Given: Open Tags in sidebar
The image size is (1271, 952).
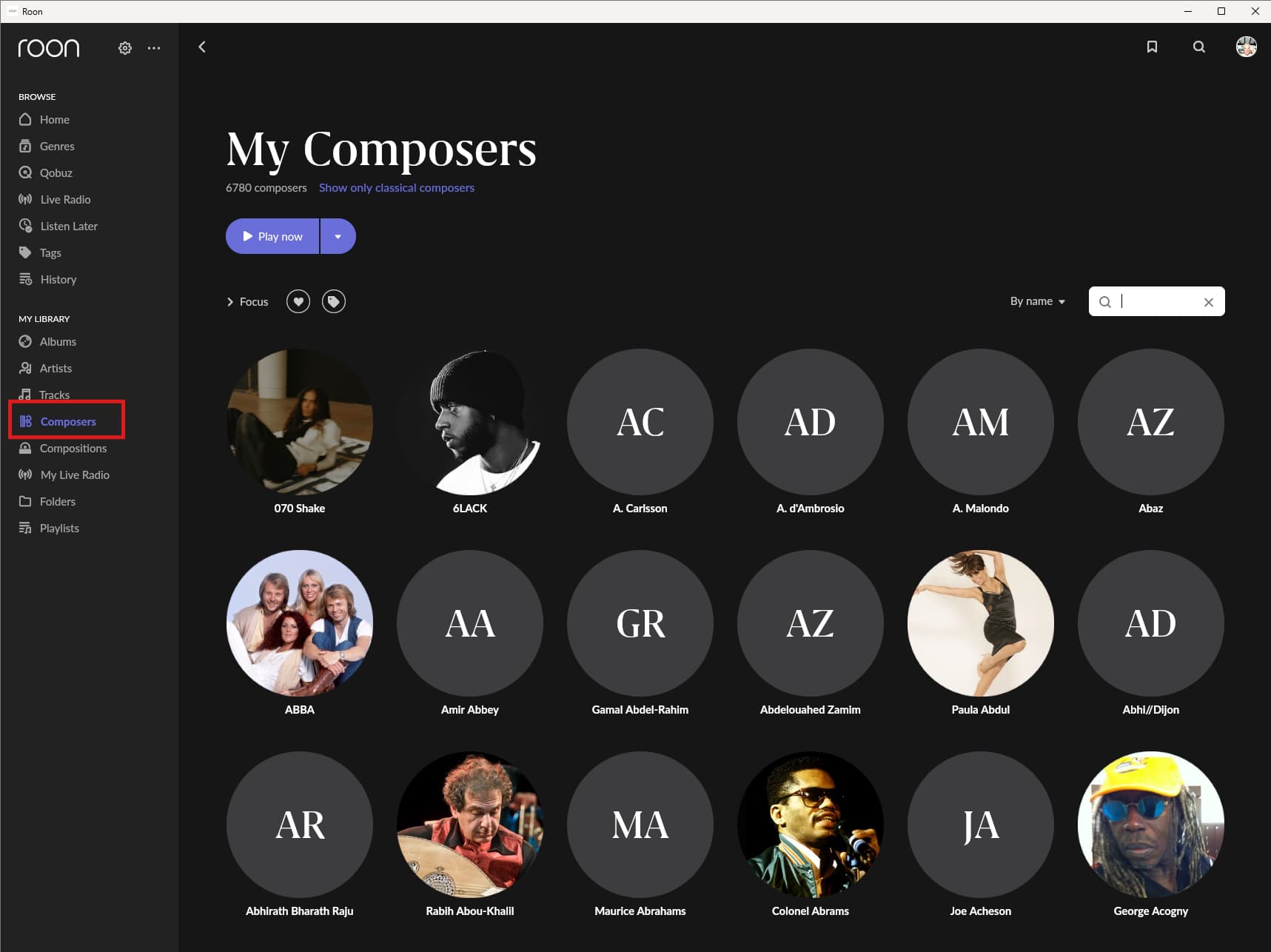Looking at the screenshot, I should [40, 252].
